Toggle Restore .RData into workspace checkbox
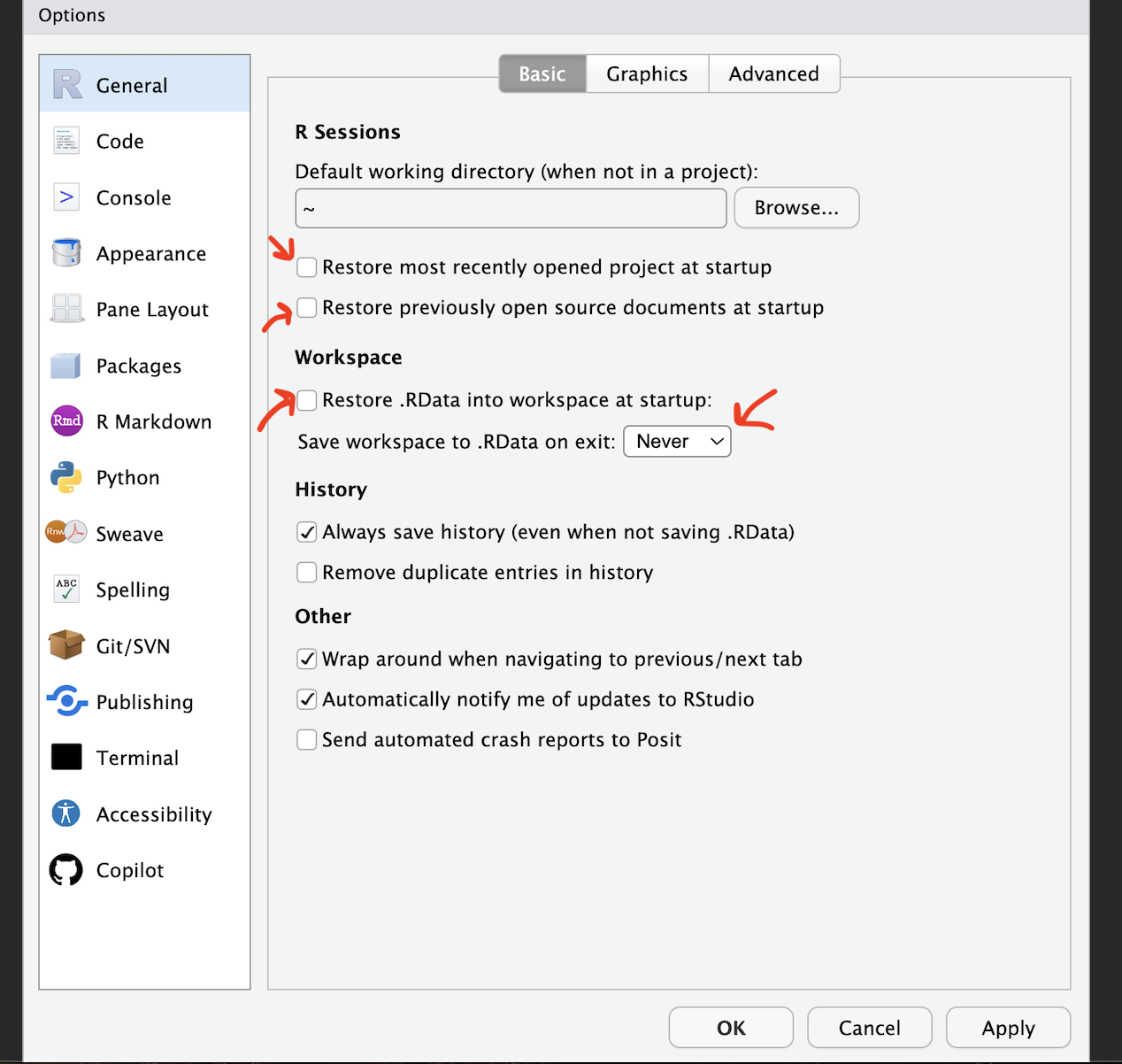Viewport: 1122px width, 1064px height. point(307,400)
